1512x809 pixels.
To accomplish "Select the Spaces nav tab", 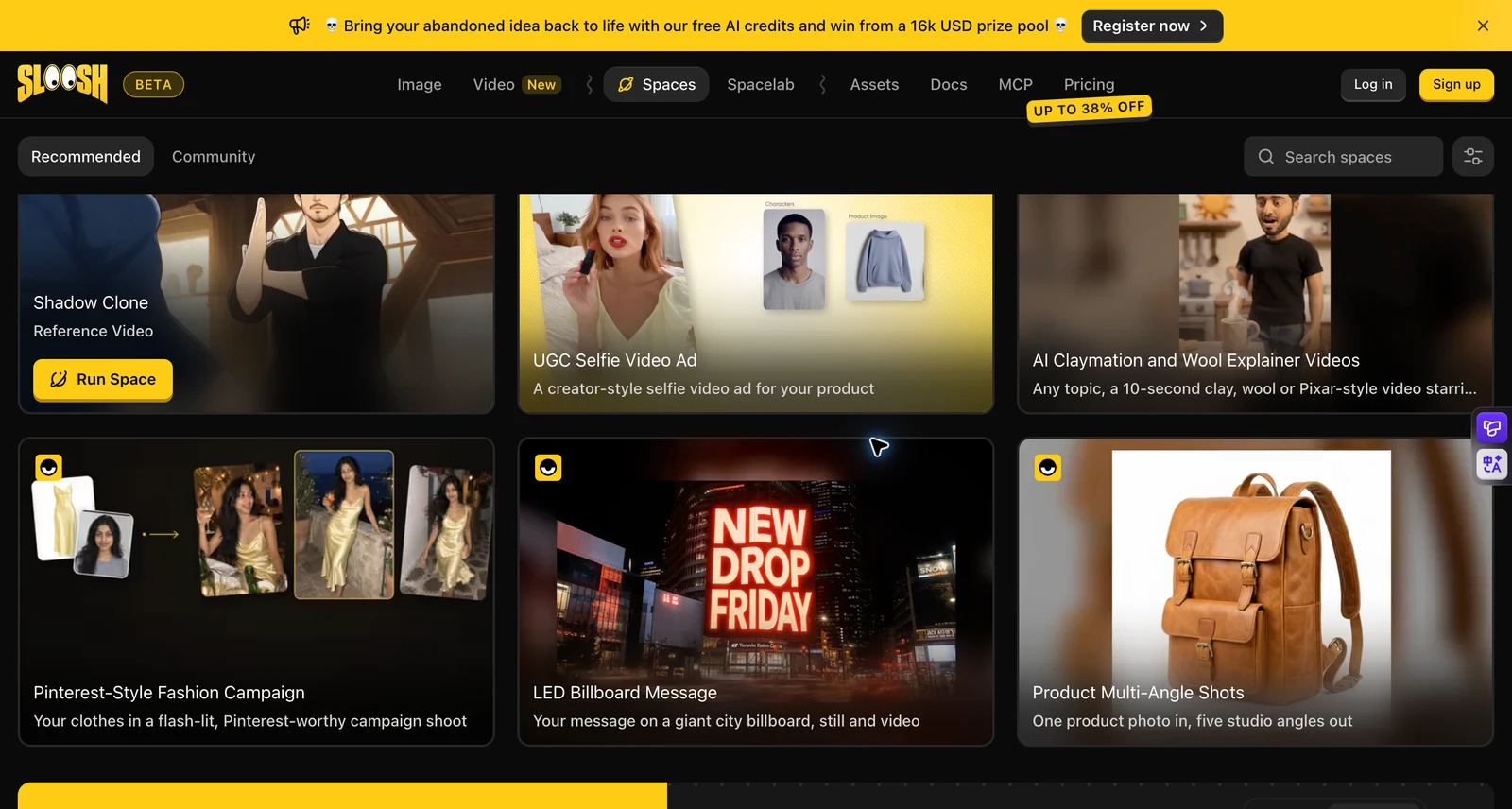I will pyautogui.click(x=656, y=85).
